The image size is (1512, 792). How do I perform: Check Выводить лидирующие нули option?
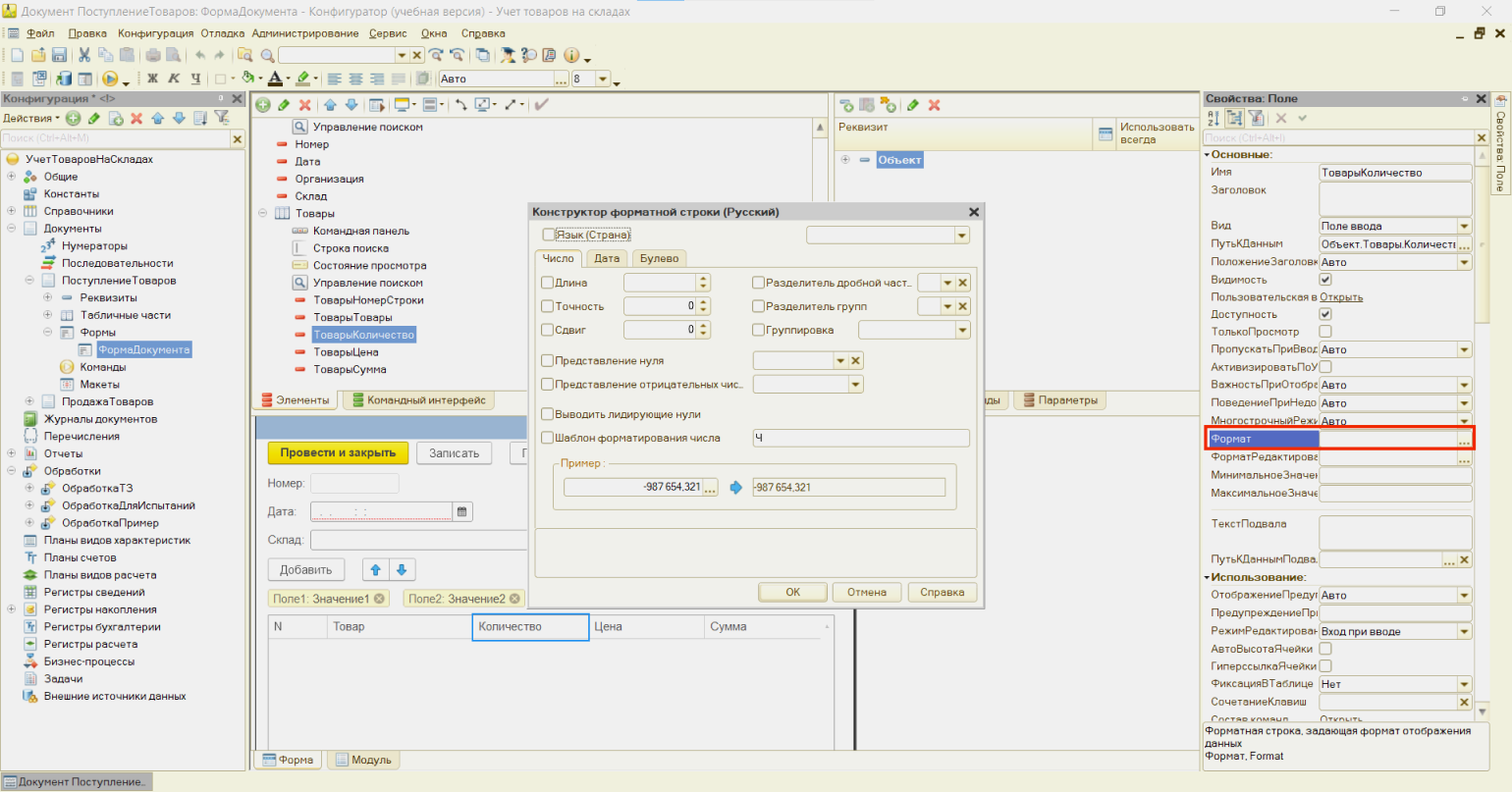(x=548, y=414)
